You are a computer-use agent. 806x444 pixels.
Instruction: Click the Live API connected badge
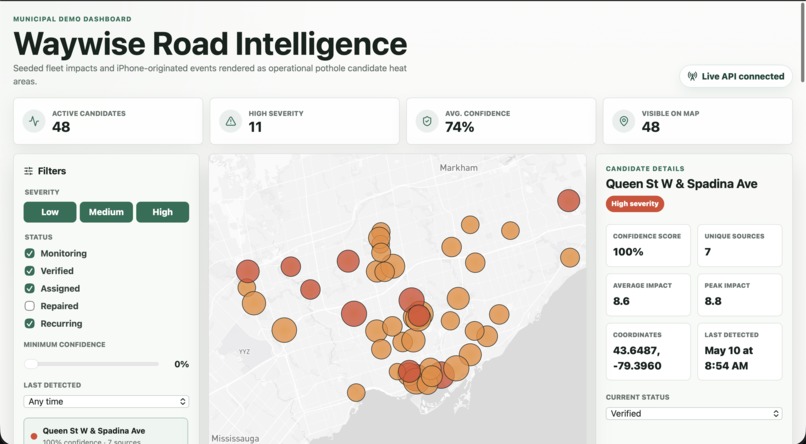[736, 77]
